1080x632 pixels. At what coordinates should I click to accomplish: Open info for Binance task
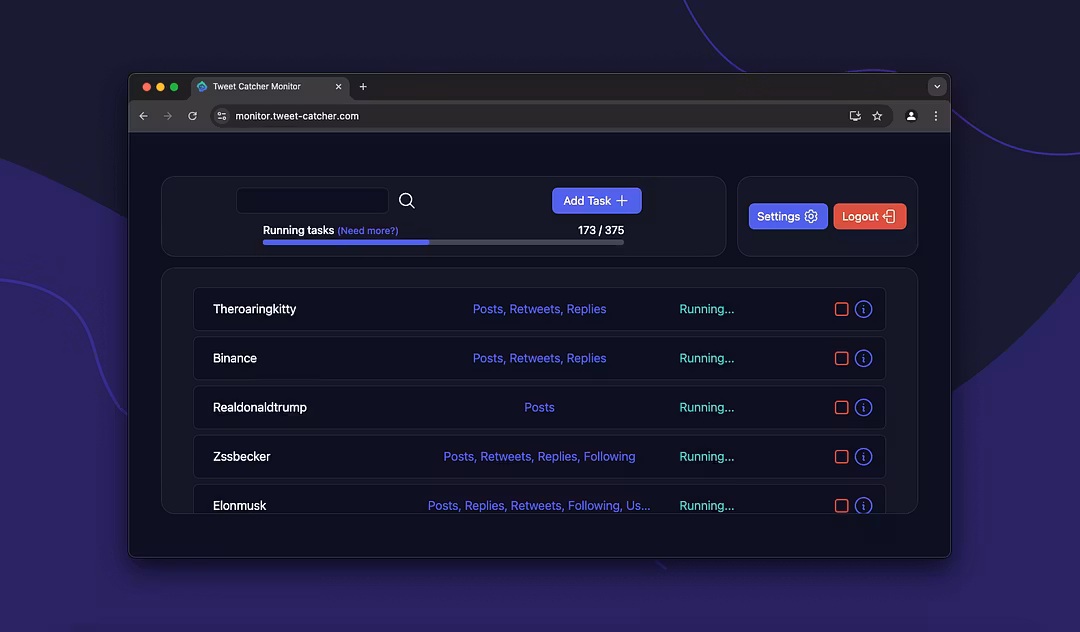[x=863, y=358]
